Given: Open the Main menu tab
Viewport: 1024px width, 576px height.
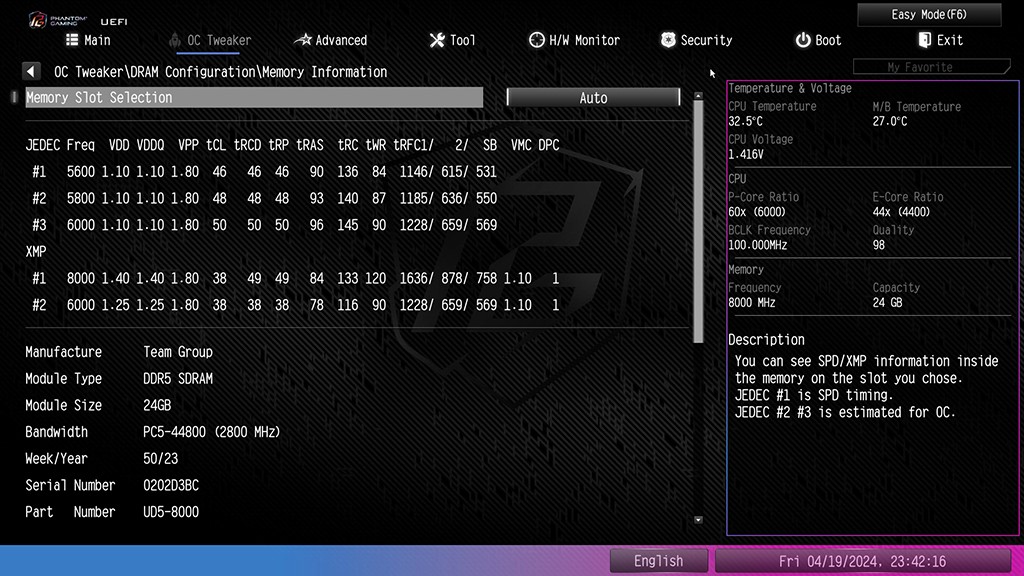Looking at the screenshot, I should (88, 40).
